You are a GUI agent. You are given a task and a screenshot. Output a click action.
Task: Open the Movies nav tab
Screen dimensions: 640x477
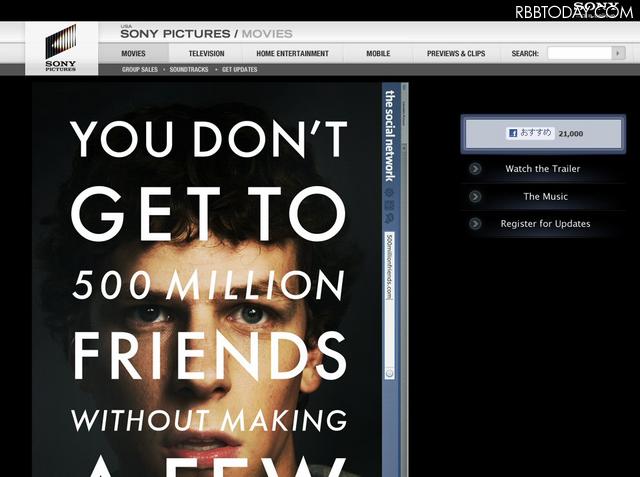pyautogui.click(x=133, y=53)
